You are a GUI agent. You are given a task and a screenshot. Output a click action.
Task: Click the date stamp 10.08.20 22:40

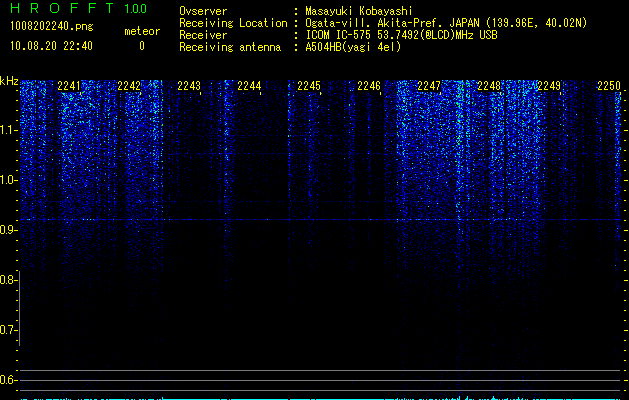[51, 46]
